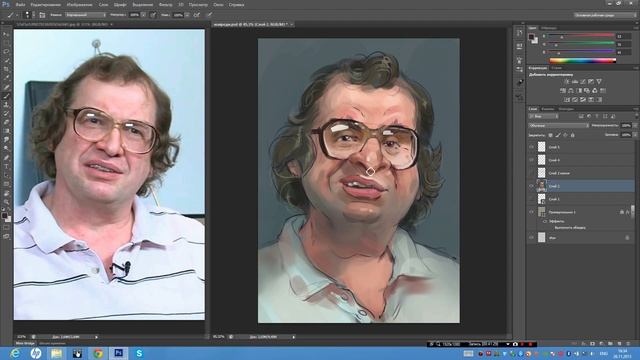Open the Фильтр menu
This screenshot has height=360, width=640.
click(165, 5)
